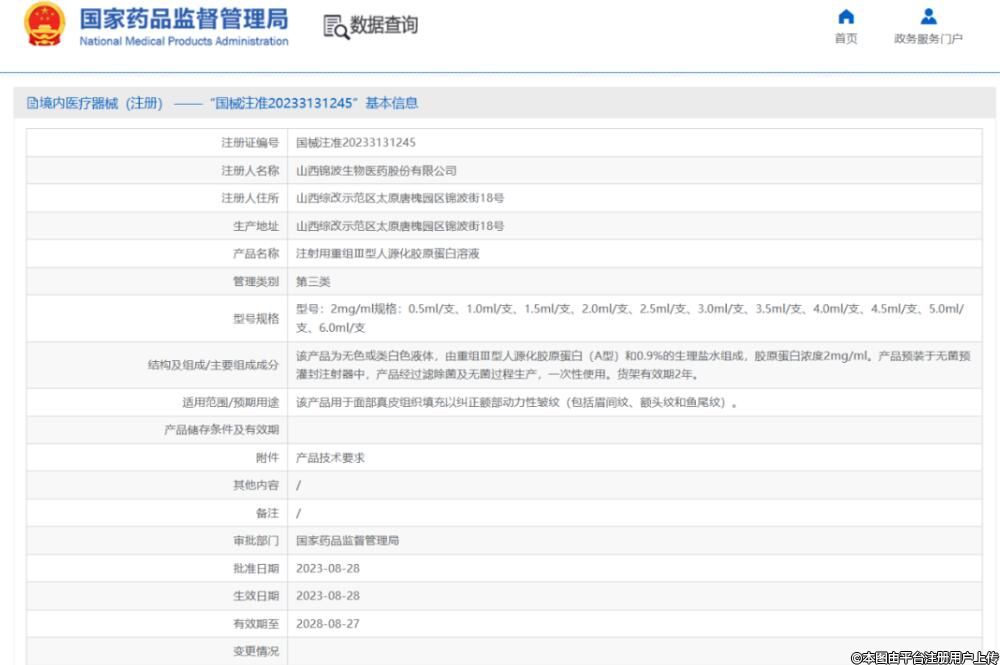Viewport: 1000px width, 665px height.
Task: Click the 数据查询 magnifier document icon
Action: [x=336, y=28]
